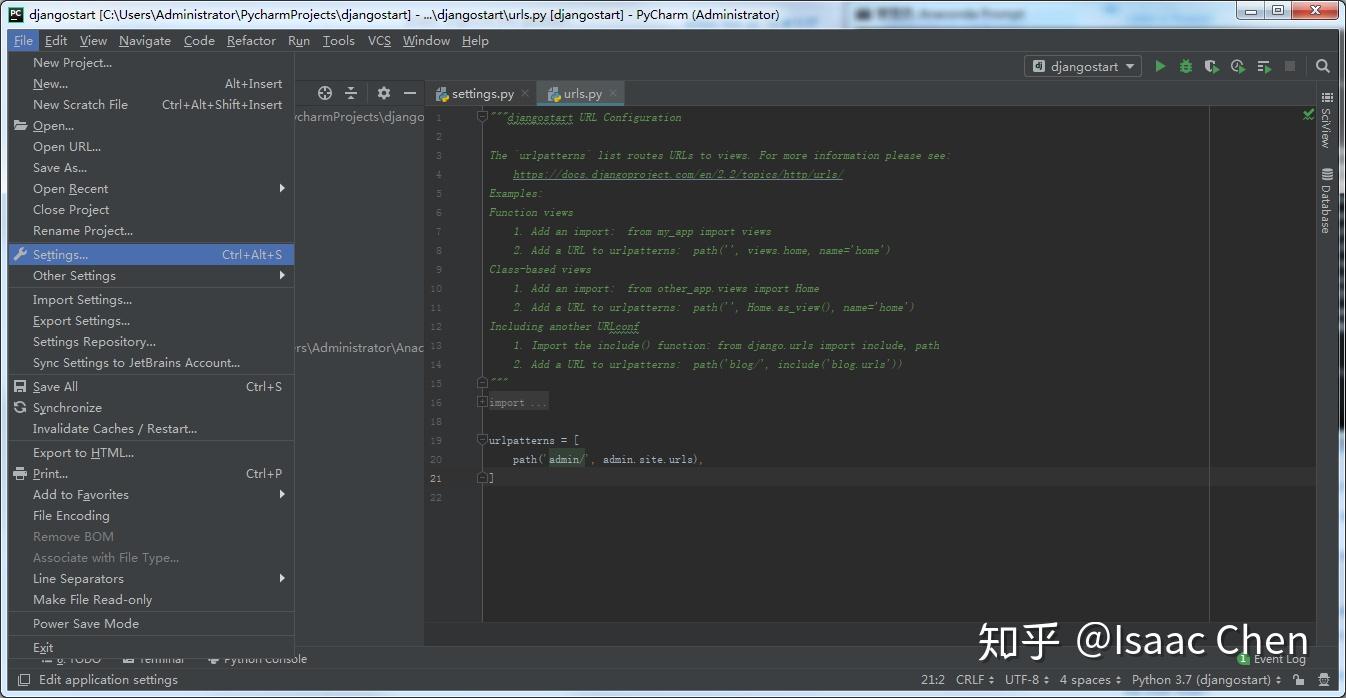Hide the project panel with the minus icon
Image resolution: width=1346 pixels, height=698 pixels.
click(x=410, y=93)
